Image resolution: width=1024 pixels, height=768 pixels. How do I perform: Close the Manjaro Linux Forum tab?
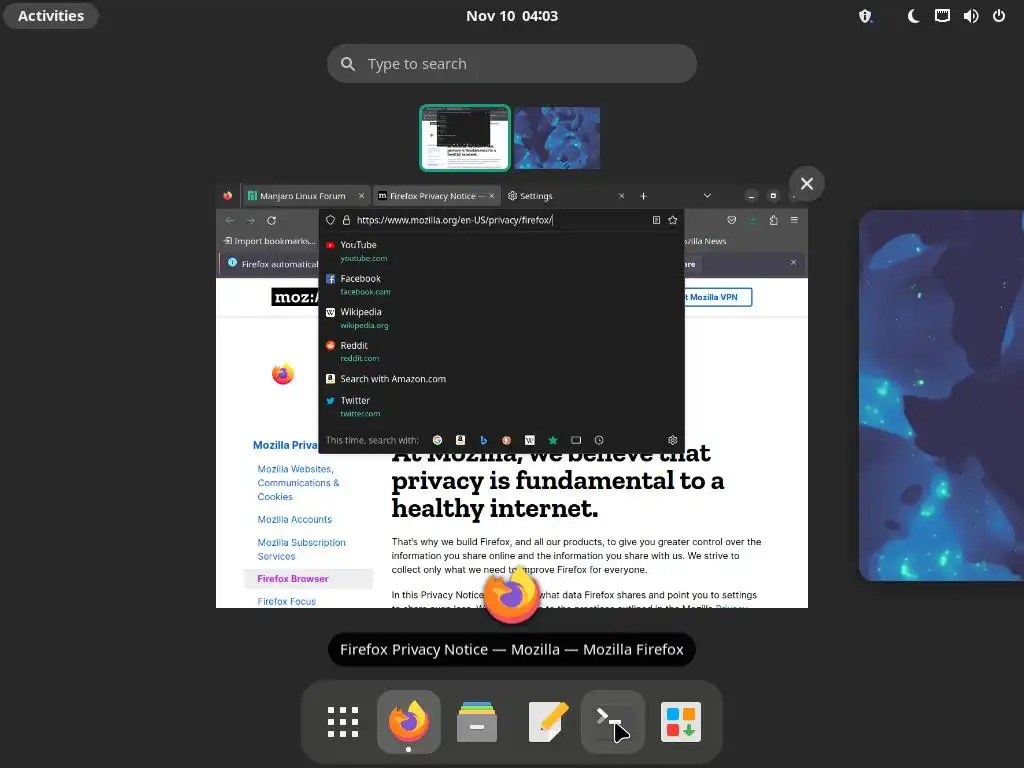[x=361, y=196]
